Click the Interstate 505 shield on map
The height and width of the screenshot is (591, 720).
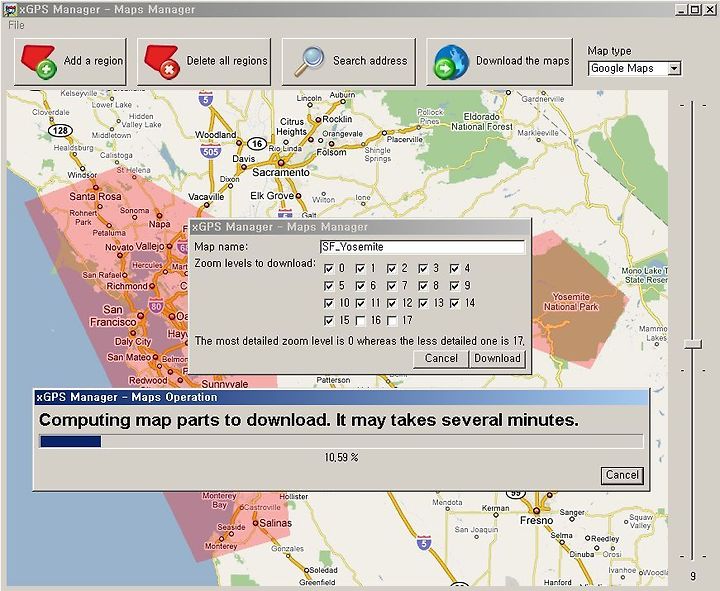click(211, 151)
